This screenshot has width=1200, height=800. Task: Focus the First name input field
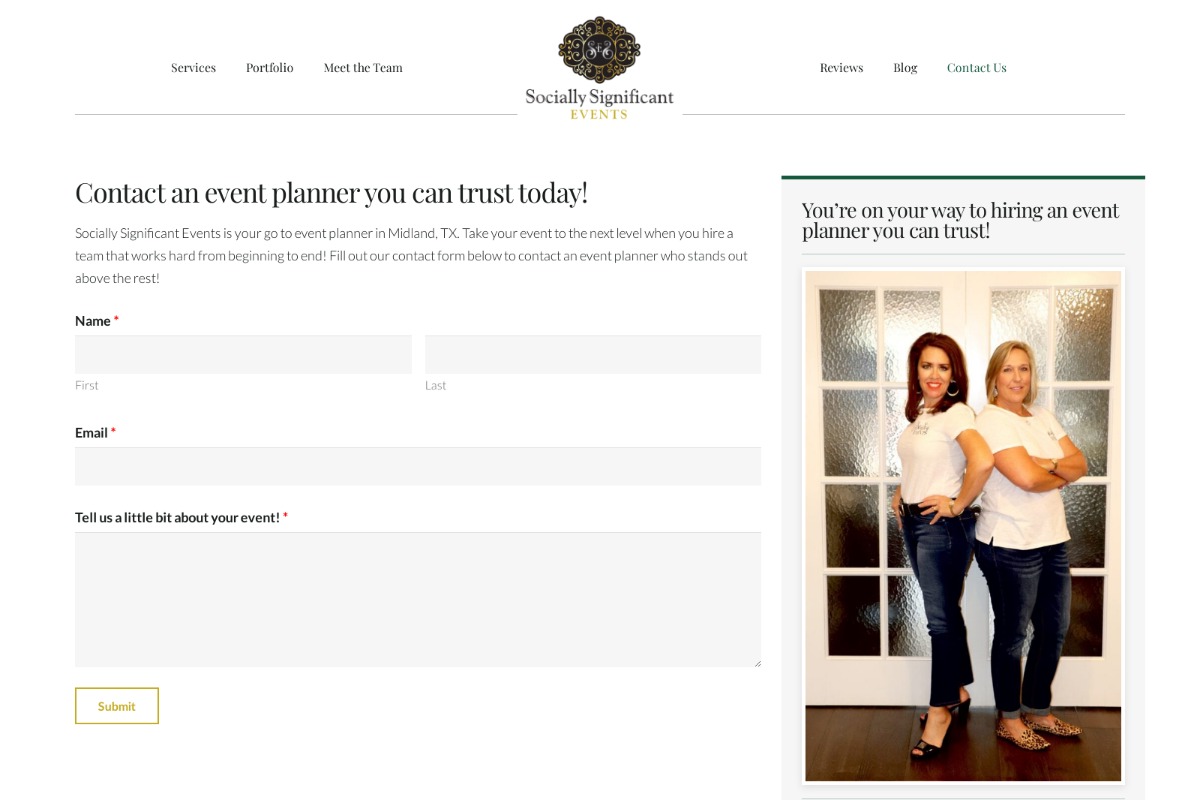coord(243,354)
